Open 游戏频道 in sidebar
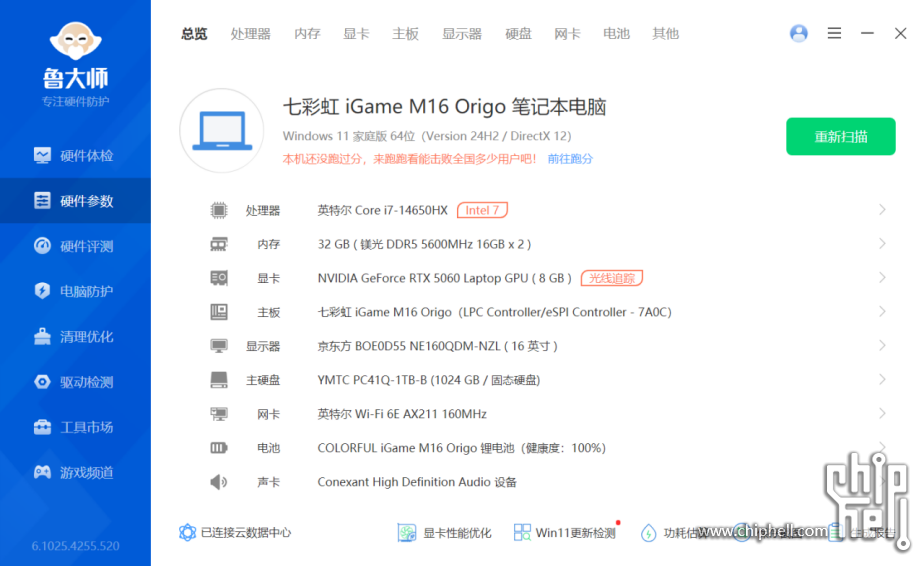This screenshot has width=924, height=566. click(75, 472)
